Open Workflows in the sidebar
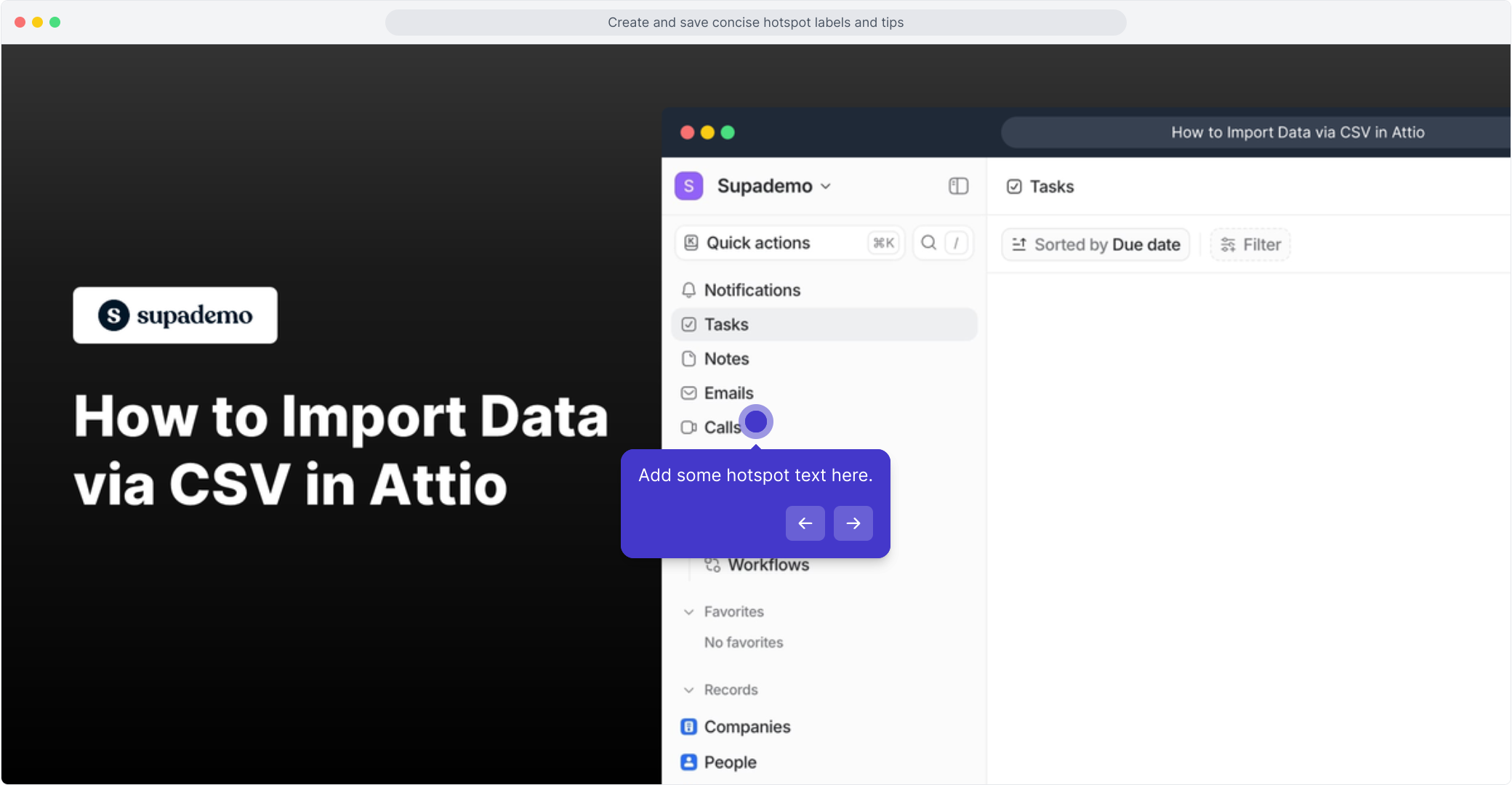The width and height of the screenshot is (1512, 785). [768, 565]
